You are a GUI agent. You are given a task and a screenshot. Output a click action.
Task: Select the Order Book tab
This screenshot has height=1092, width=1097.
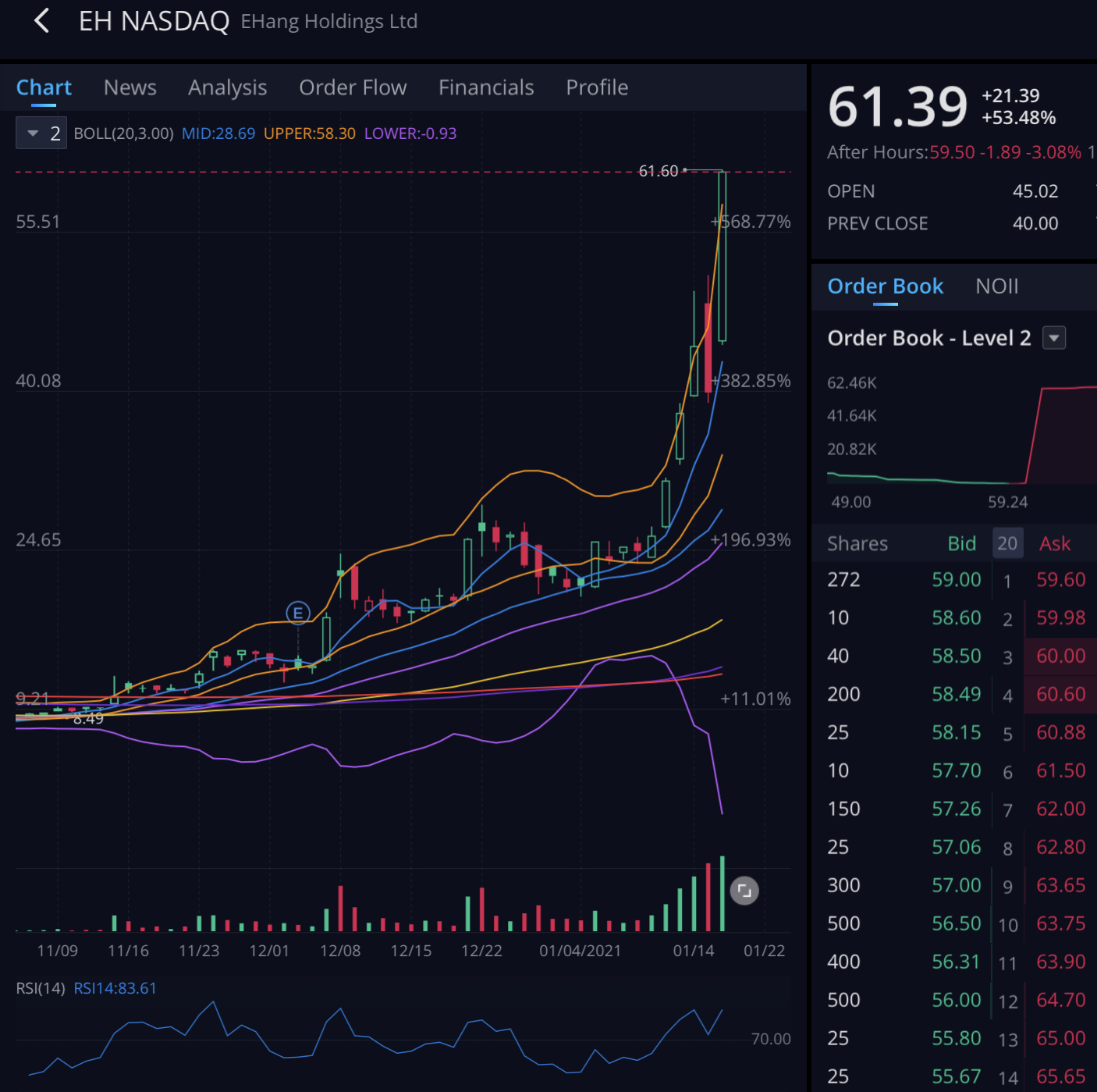click(x=885, y=286)
